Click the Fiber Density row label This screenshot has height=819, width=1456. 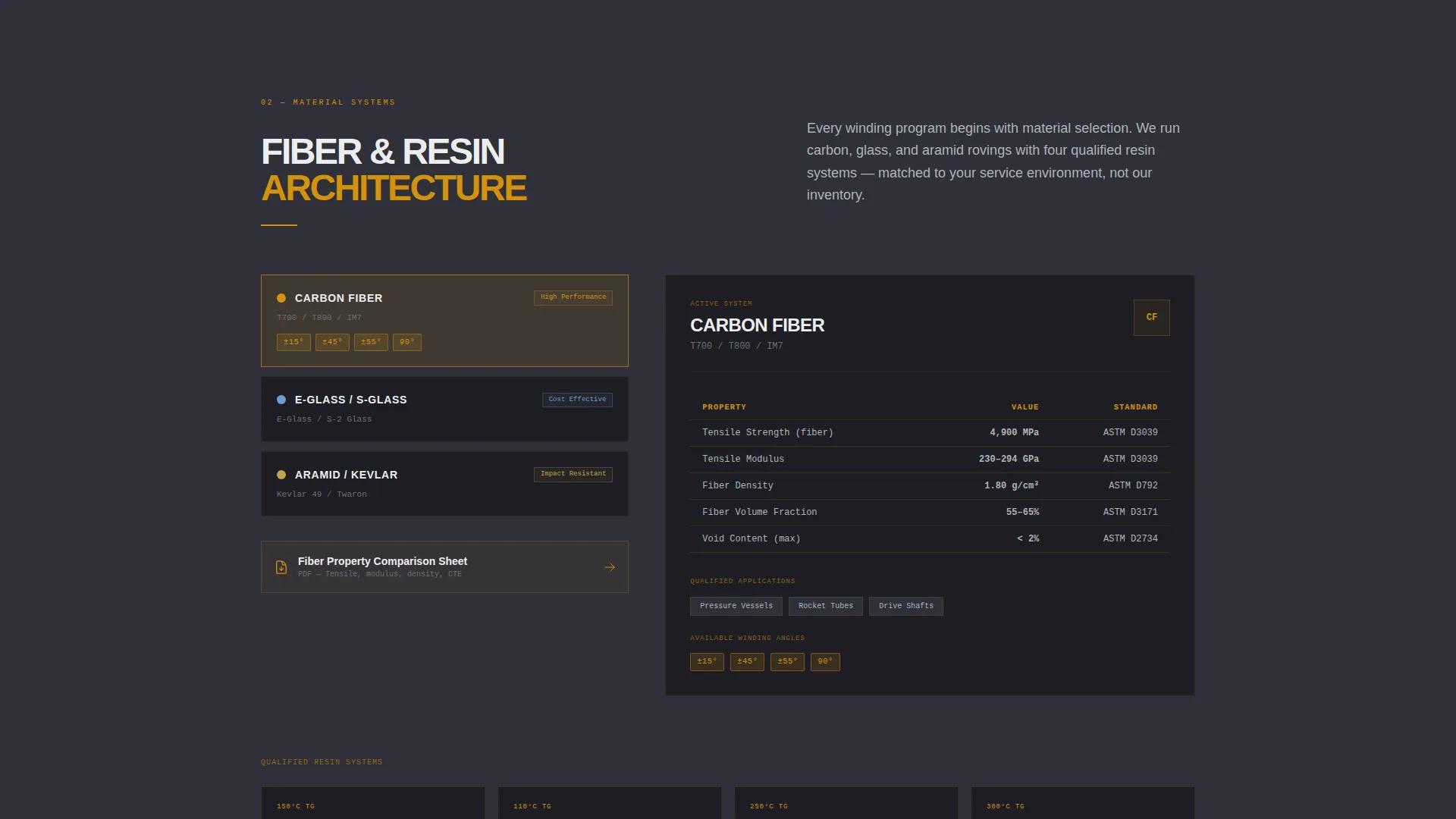pos(738,485)
